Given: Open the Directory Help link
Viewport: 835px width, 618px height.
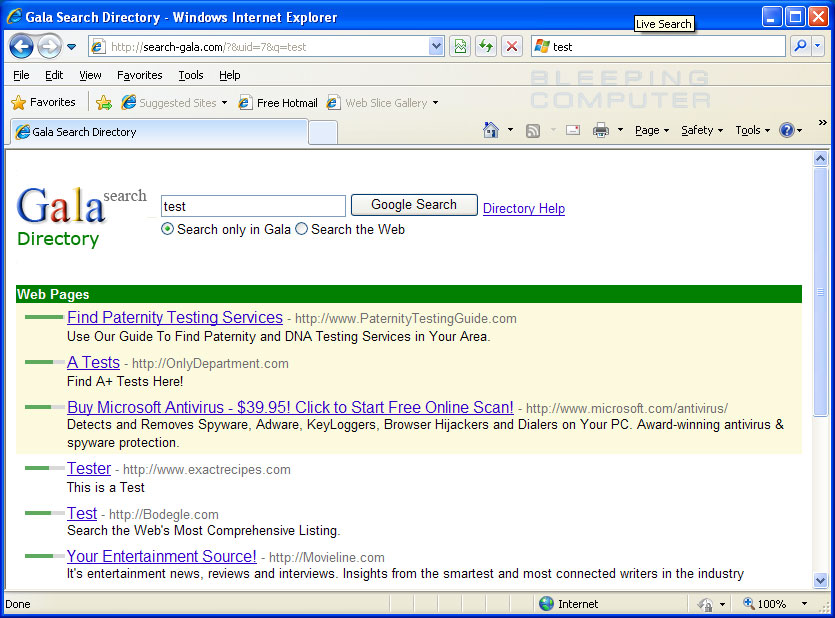Looking at the screenshot, I should (x=524, y=208).
